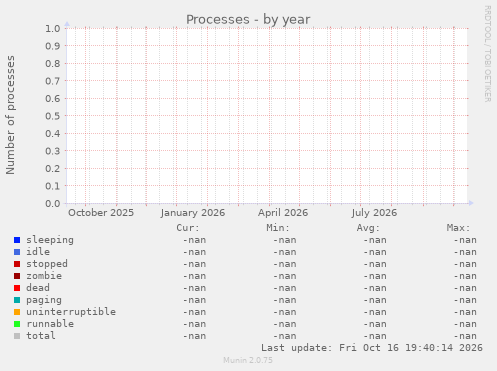
Task: Select the 'sleeping' legend label
Action: (50, 240)
